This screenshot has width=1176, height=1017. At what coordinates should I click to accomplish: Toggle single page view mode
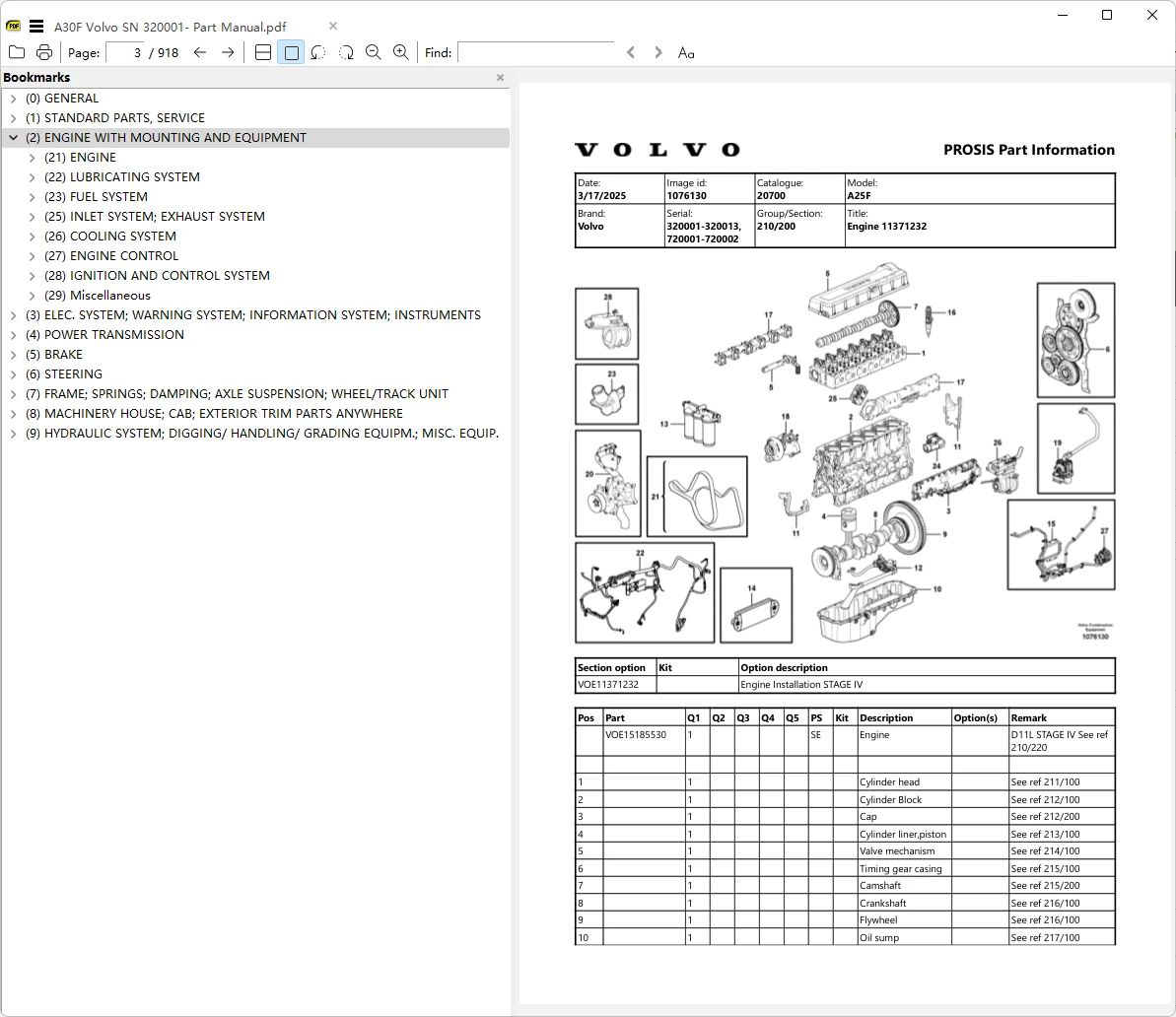pyautogui.click(x=291, y=52)
